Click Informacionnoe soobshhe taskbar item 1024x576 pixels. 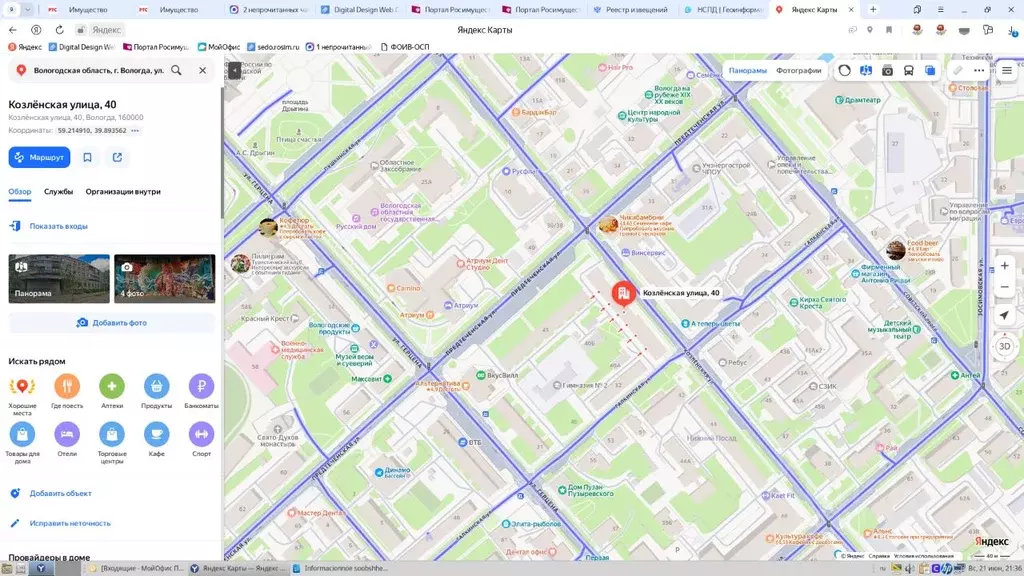(x=340, y=568)
